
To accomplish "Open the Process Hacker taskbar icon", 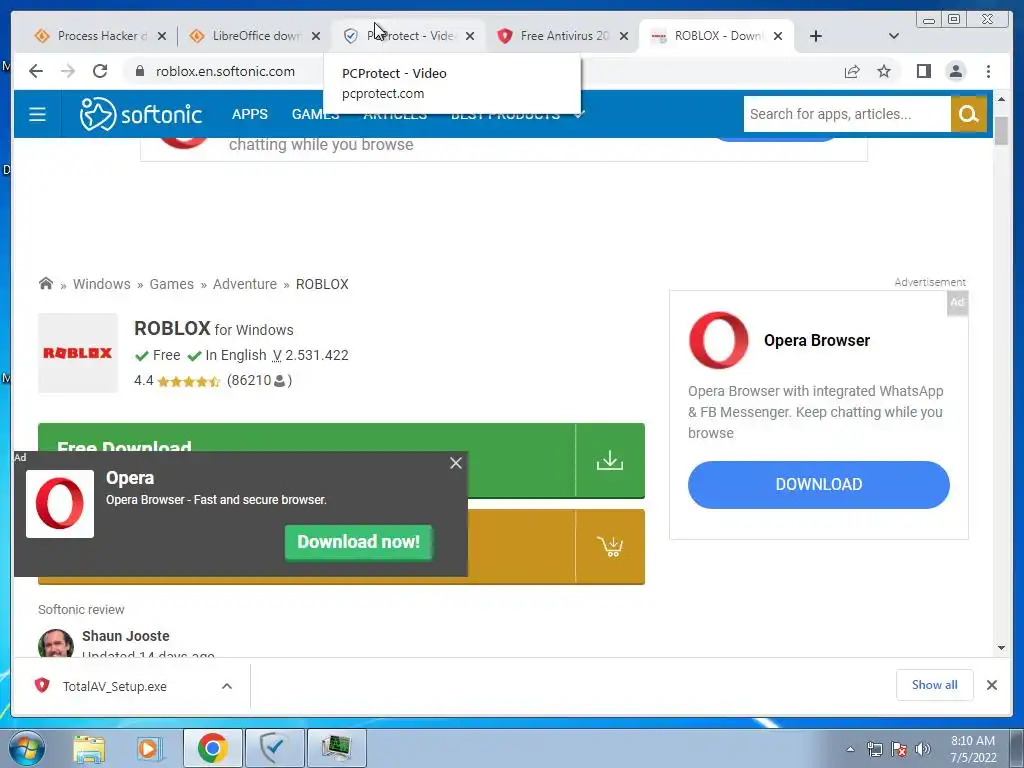I will (x=336, y=748).
